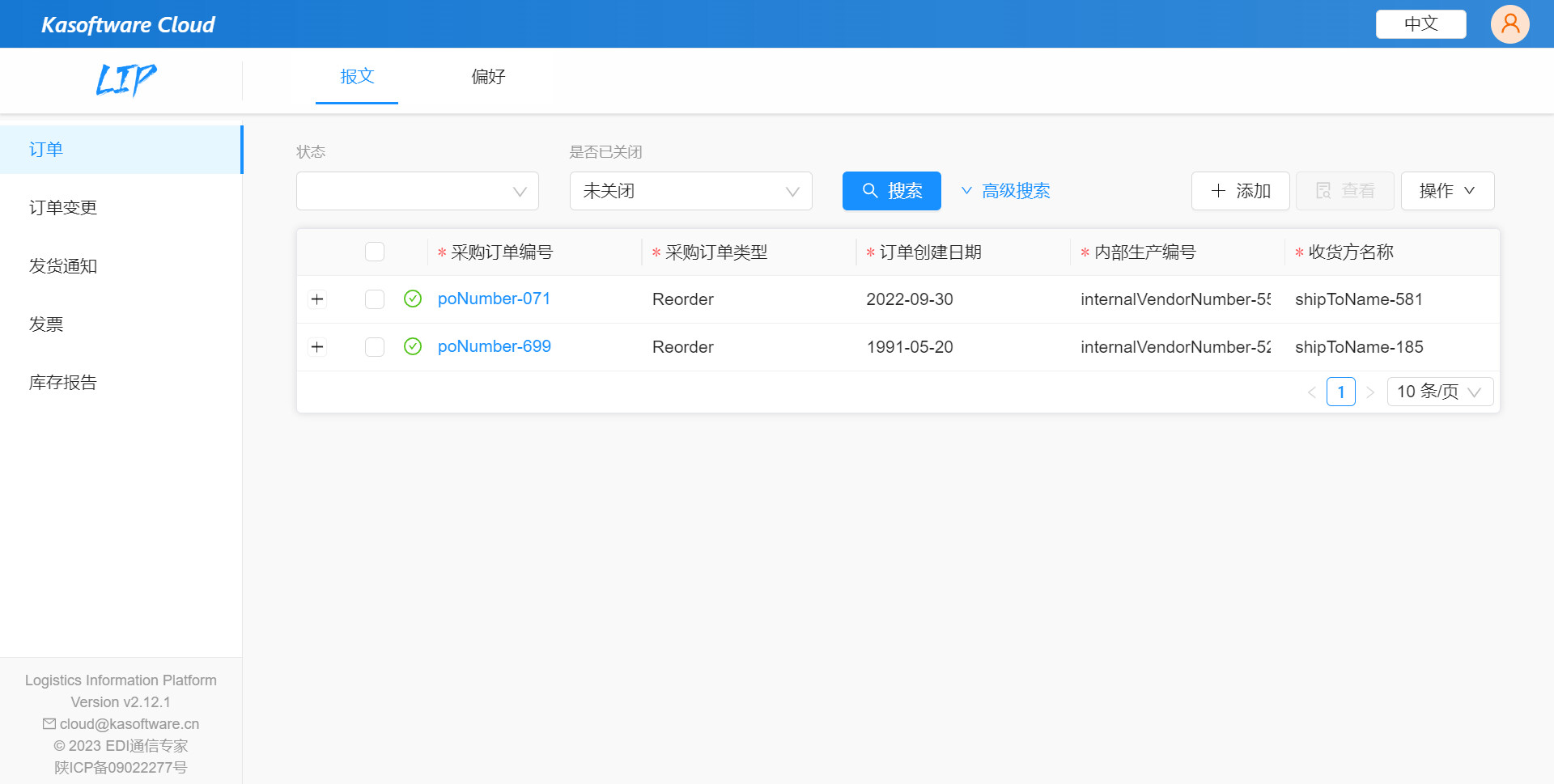
Task: Click the user avatar icon
Action: 1509,23
